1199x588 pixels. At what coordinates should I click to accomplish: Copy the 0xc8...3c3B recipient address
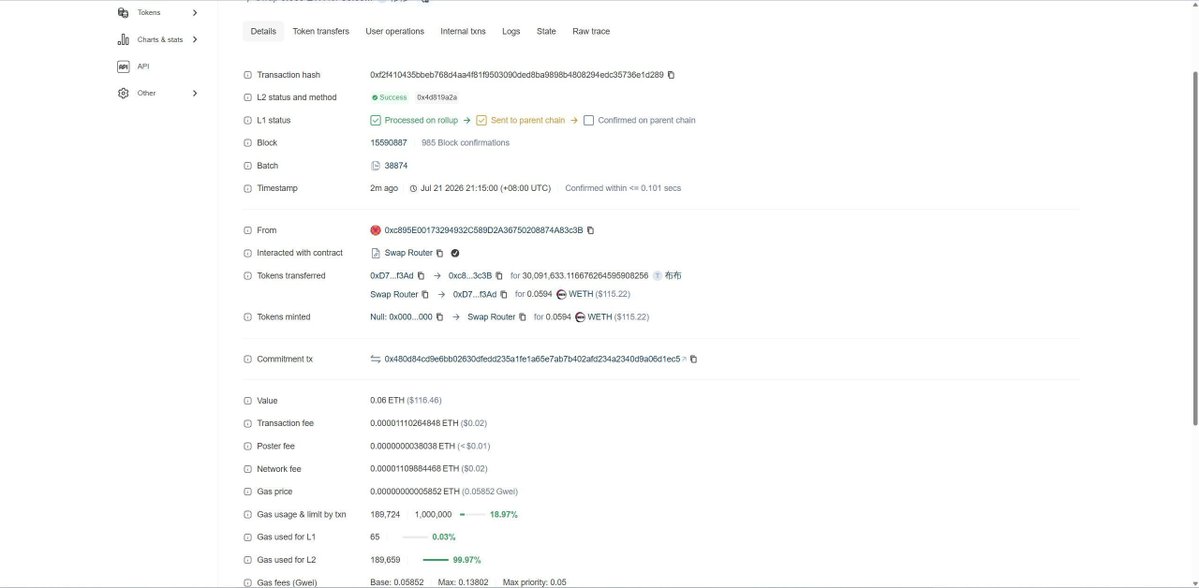(x=499, y=275)
